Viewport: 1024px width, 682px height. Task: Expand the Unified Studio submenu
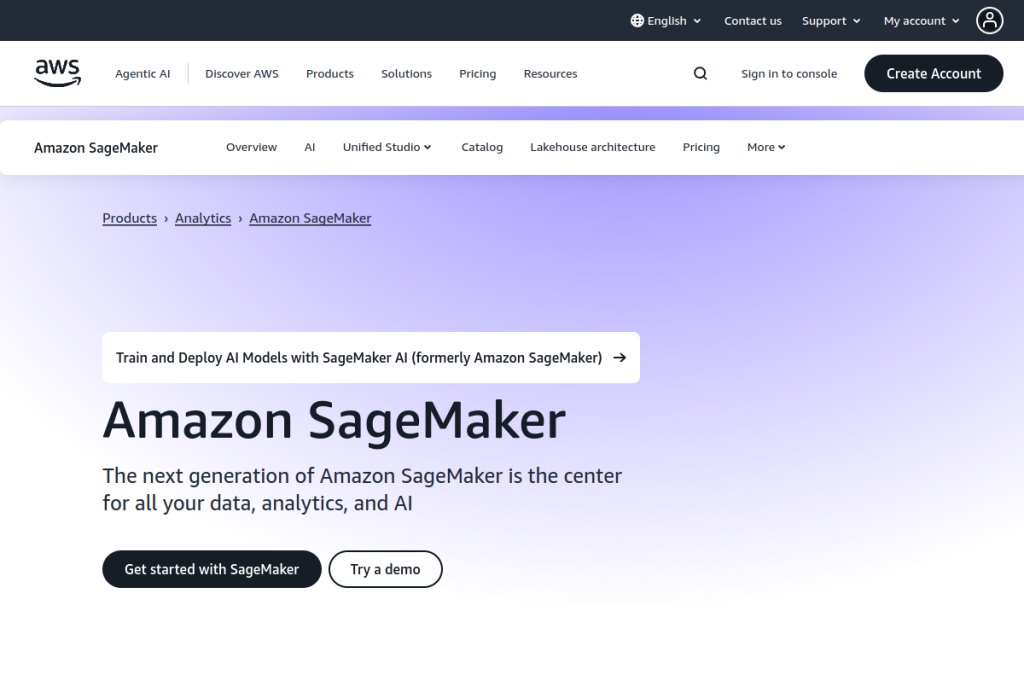point(387,147)
